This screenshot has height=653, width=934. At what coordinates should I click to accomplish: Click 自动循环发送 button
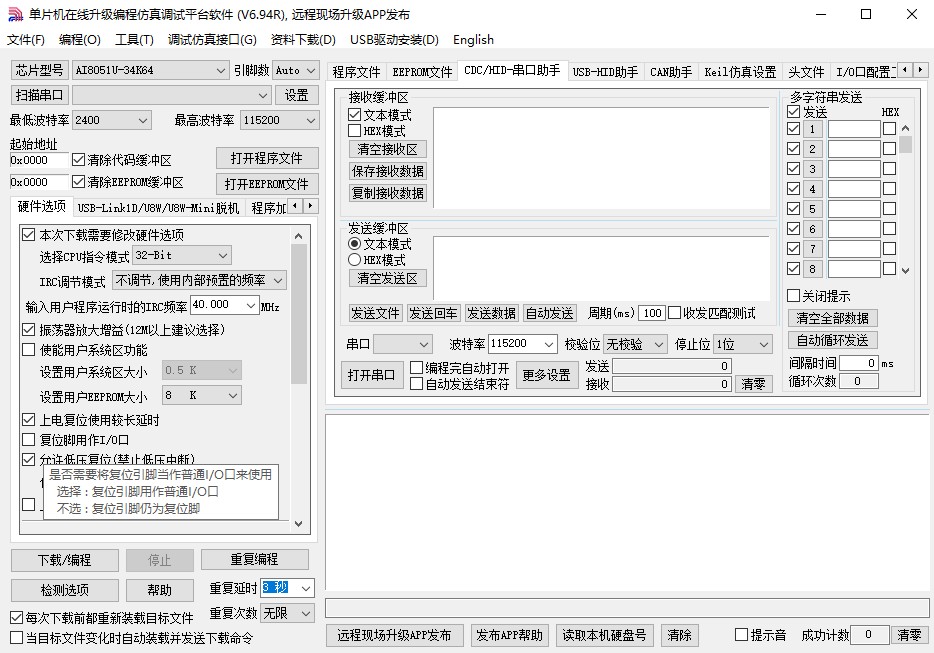pos(833,340)
